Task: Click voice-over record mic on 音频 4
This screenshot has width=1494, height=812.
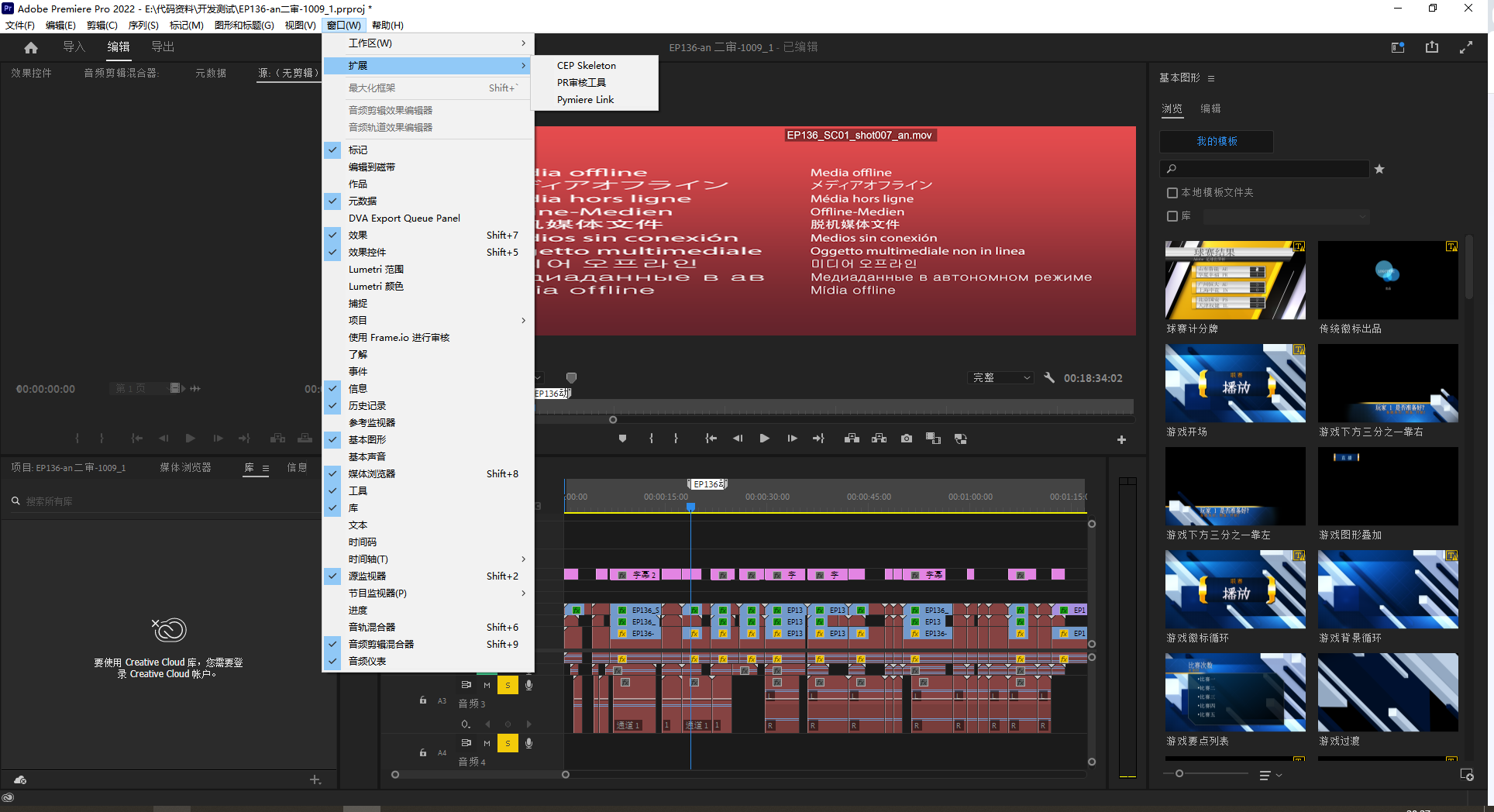Action: tap(528, 743)
